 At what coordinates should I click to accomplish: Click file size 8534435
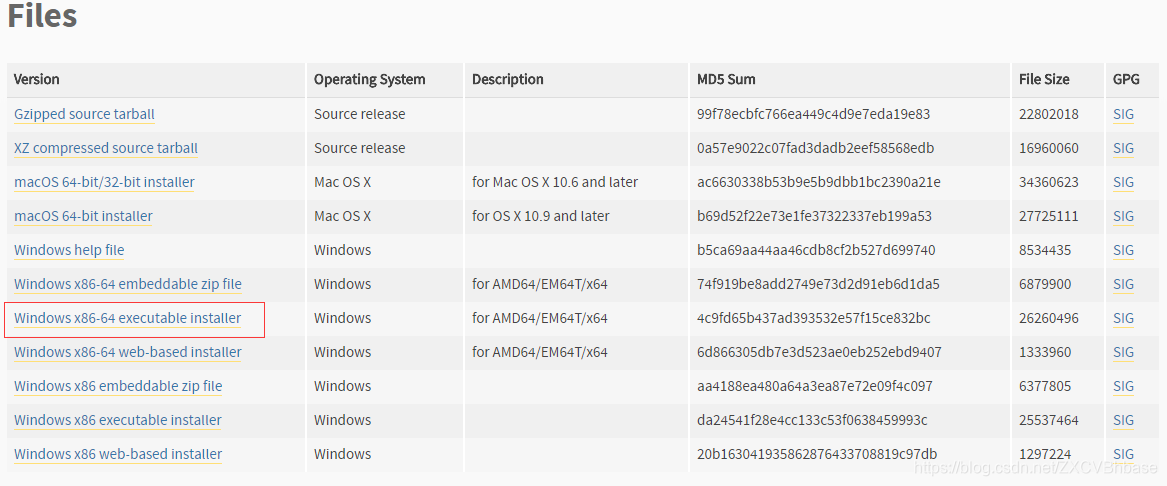click(1046, 250)
